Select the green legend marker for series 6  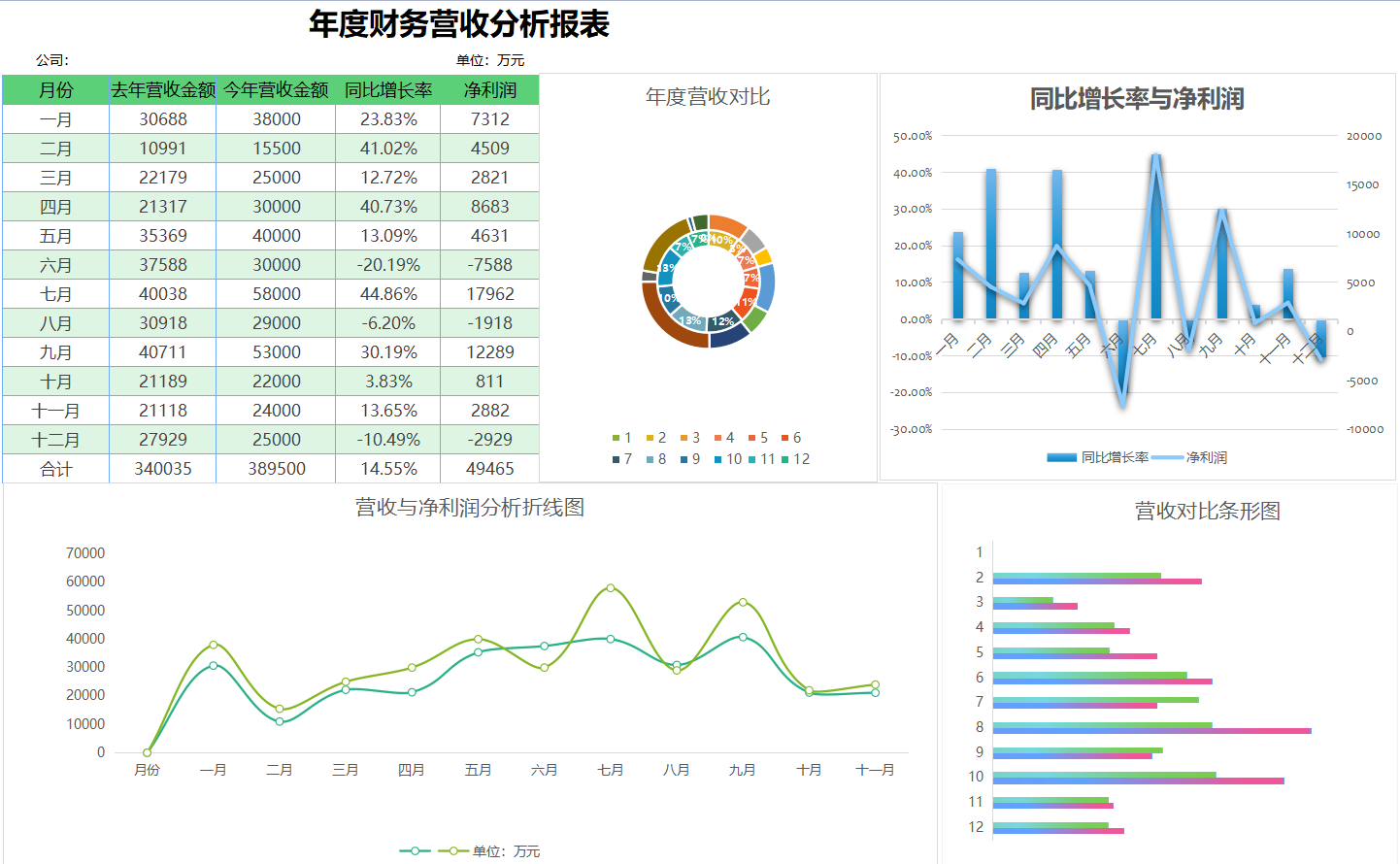click(784, 437)
